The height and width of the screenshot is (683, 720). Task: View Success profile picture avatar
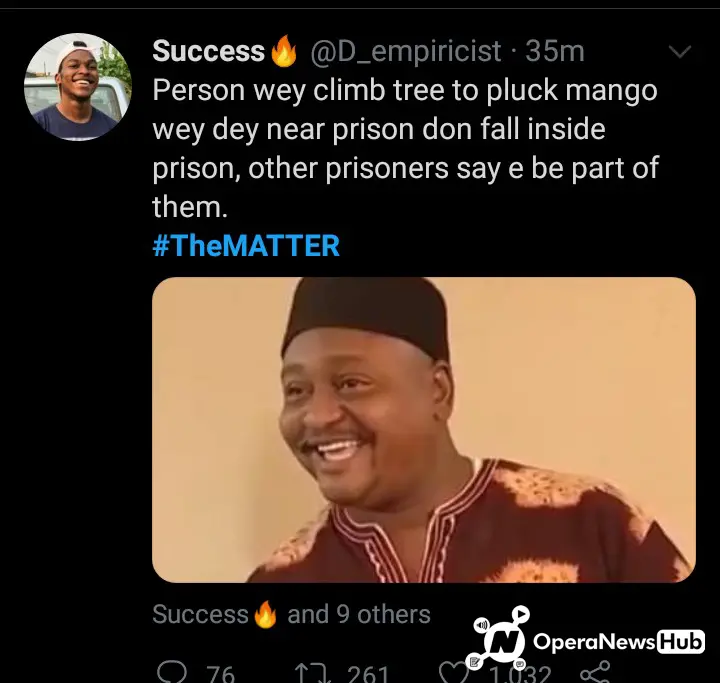[x=78, y=87]
